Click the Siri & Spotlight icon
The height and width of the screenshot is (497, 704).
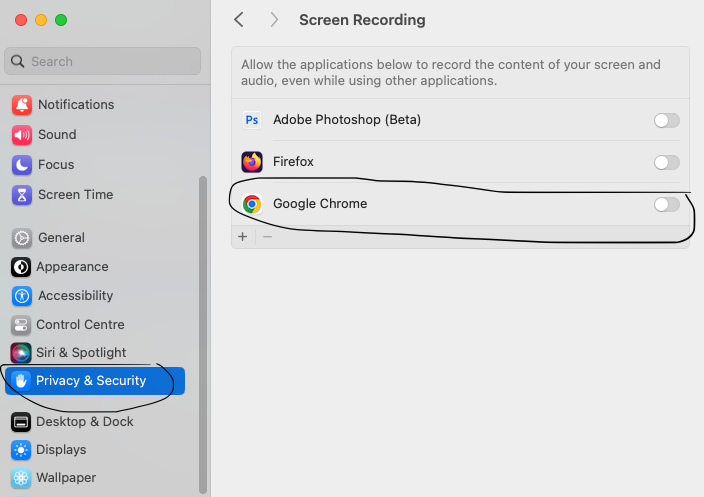tap(21, 353)
